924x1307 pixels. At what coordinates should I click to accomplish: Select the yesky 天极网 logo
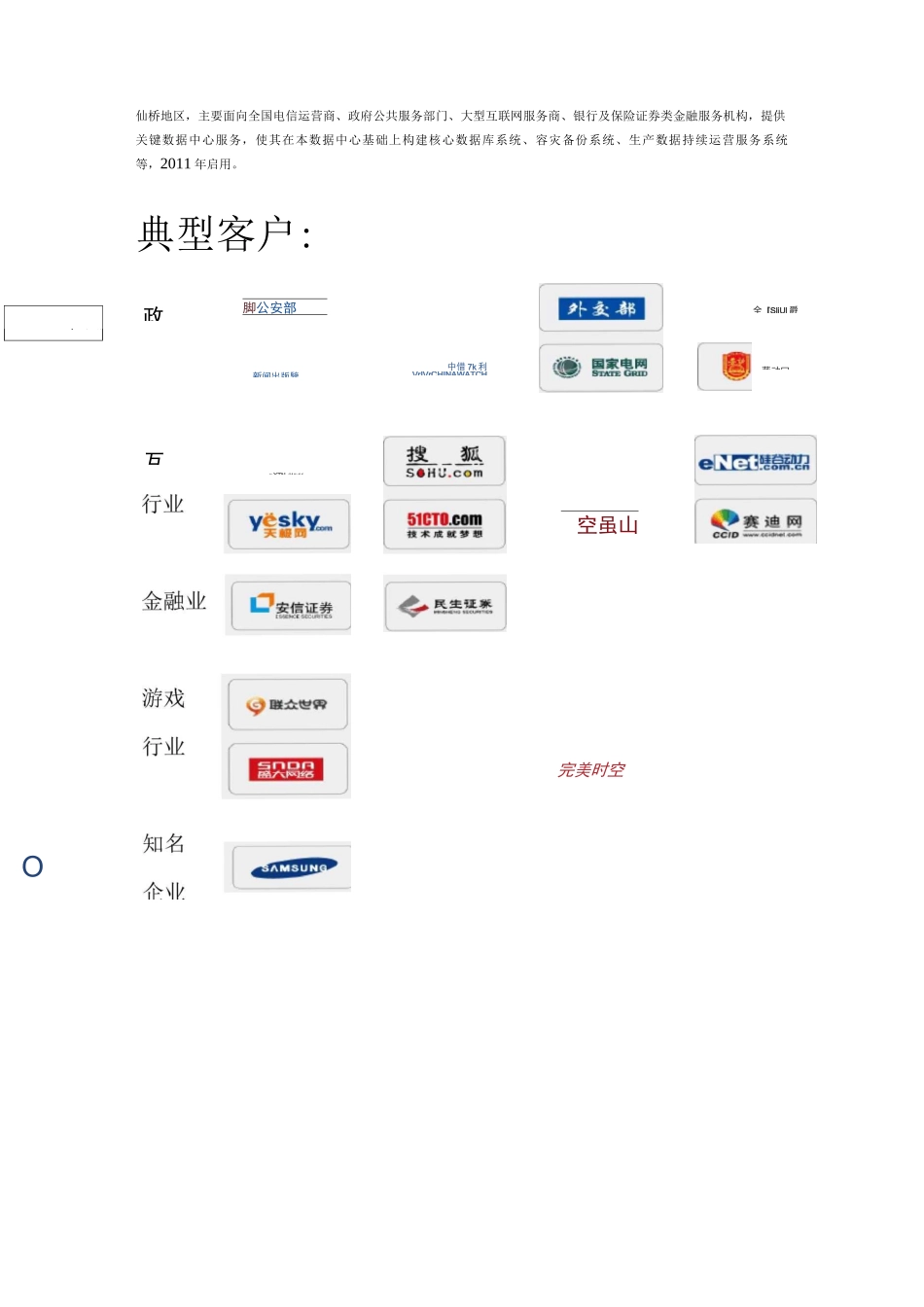coord(288,524)
